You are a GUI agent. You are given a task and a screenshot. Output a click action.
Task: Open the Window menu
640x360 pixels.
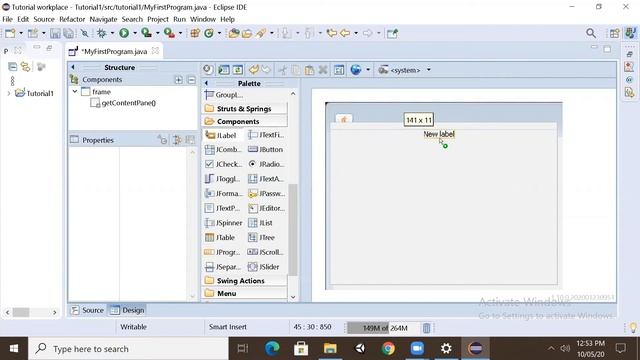[203, 19]
